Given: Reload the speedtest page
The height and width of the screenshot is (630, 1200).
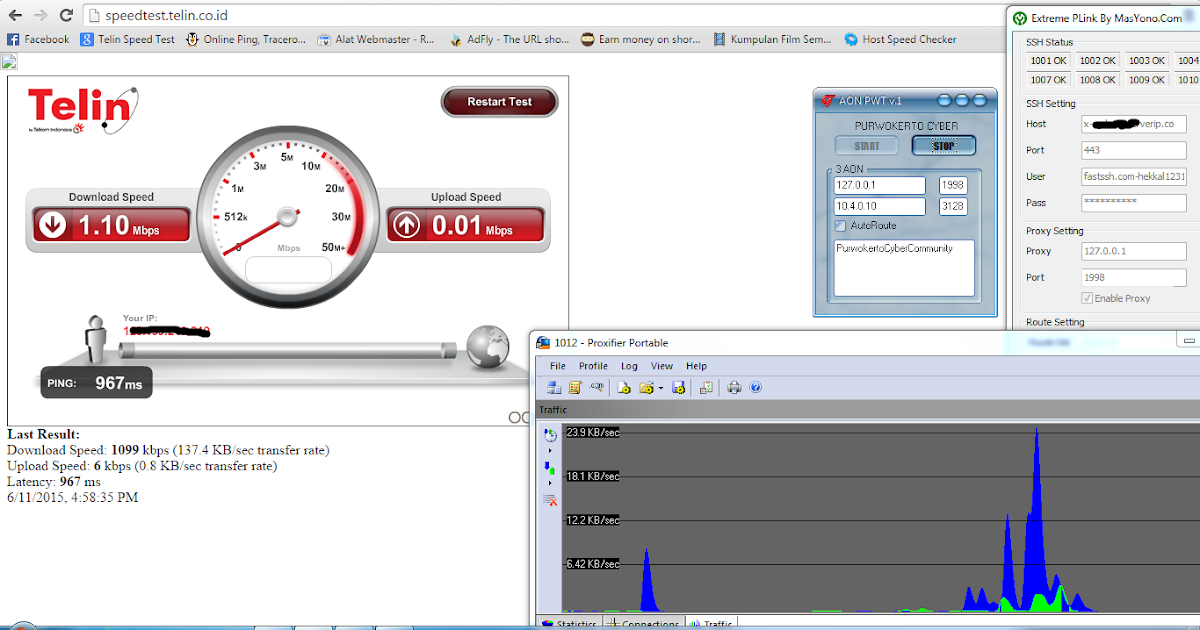Looking at the screenshot, I should [65, 15].
